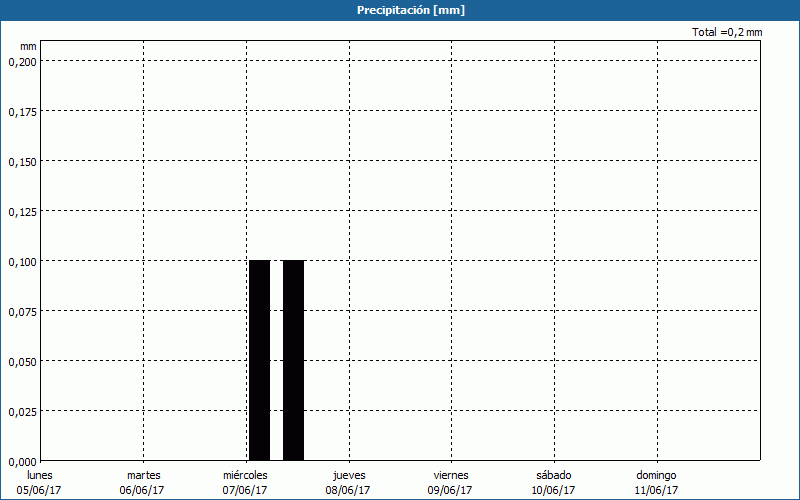Click the 0,100 y-axis value
The width and height of the screenshot is (800, 500).
tap(22, 261)
